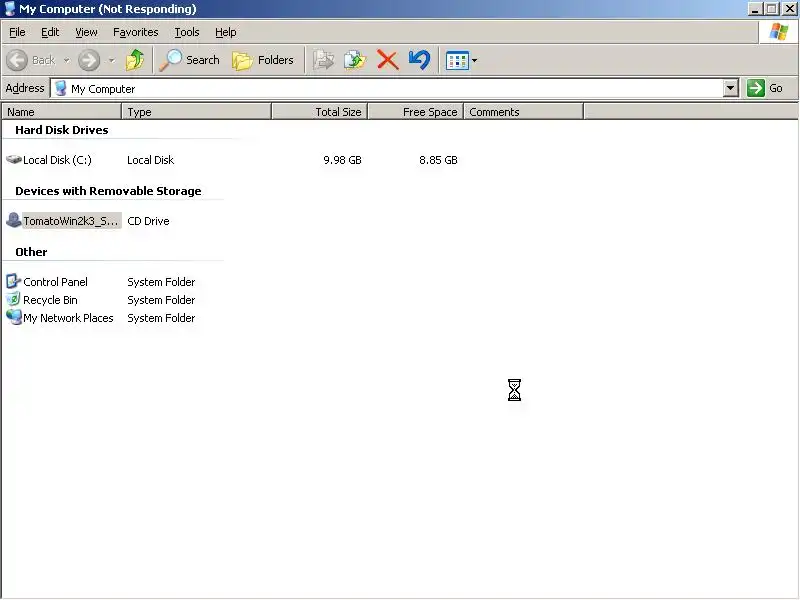The width and height of the screenshot is (800, 600).
Task: Select the My Network Places icon
Action: tap(14, 317)
